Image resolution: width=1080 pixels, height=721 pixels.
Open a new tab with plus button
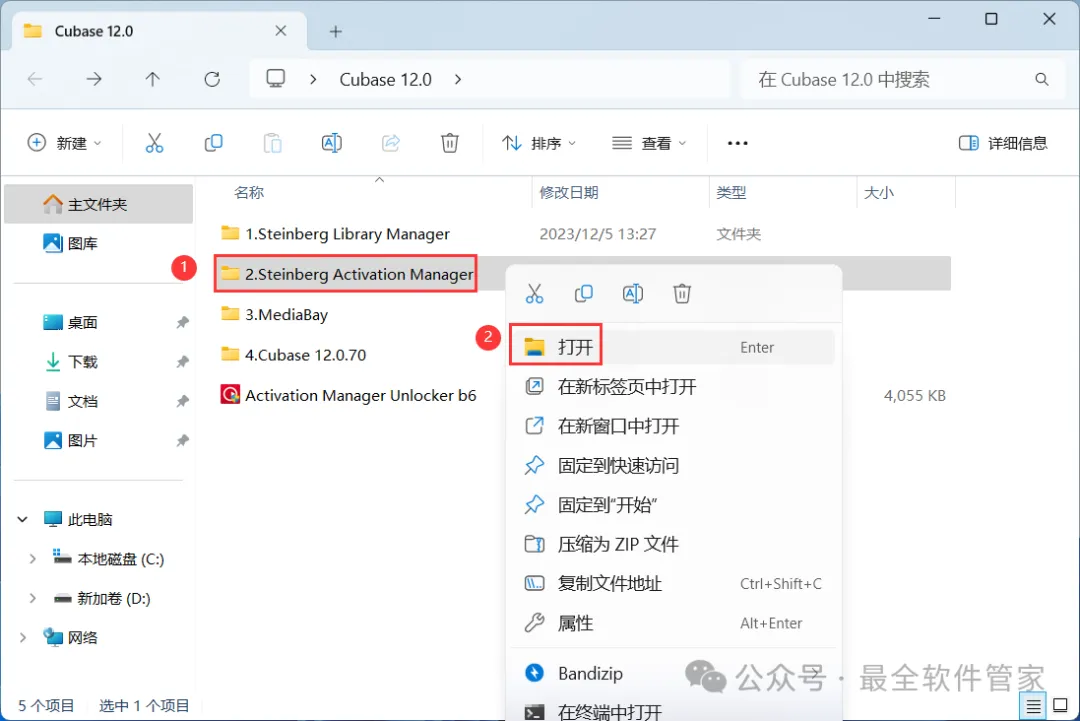point(335,32)
